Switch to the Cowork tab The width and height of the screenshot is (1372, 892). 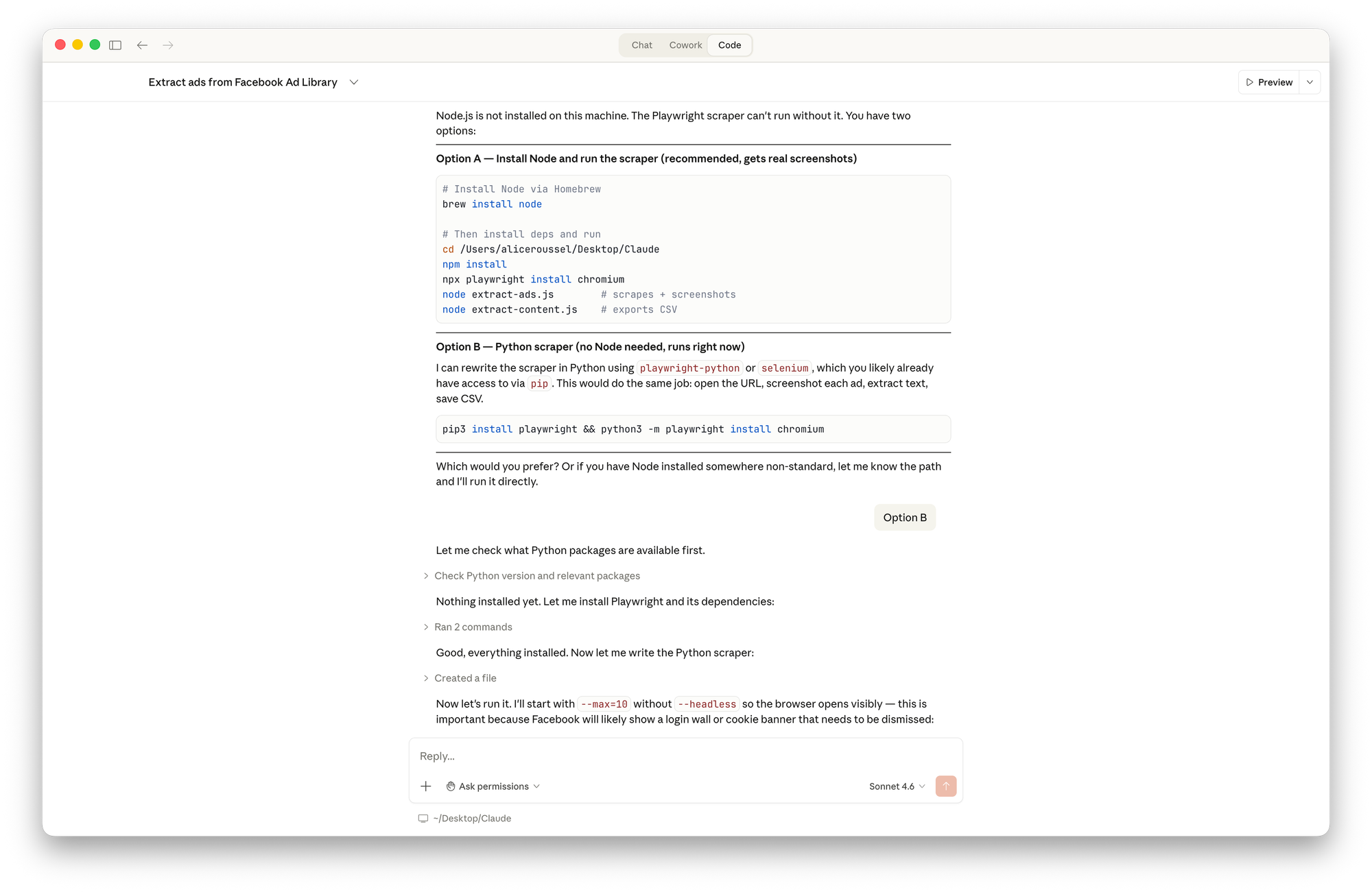point(685,45)
